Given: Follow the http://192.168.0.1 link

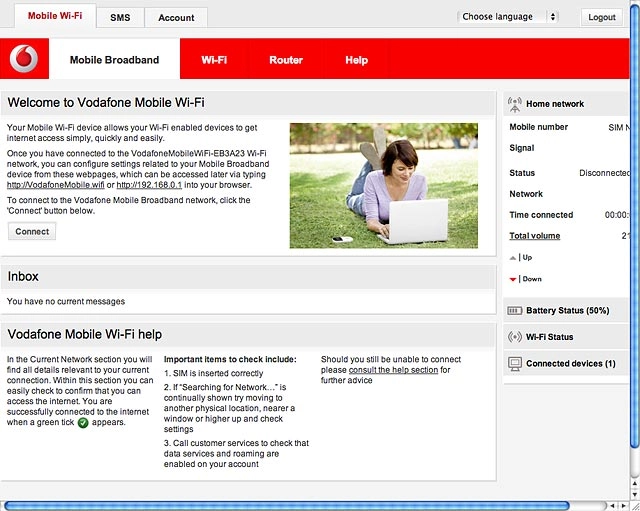Looking at the screenshot, I should pyautogui.click(x=149, y=185).
